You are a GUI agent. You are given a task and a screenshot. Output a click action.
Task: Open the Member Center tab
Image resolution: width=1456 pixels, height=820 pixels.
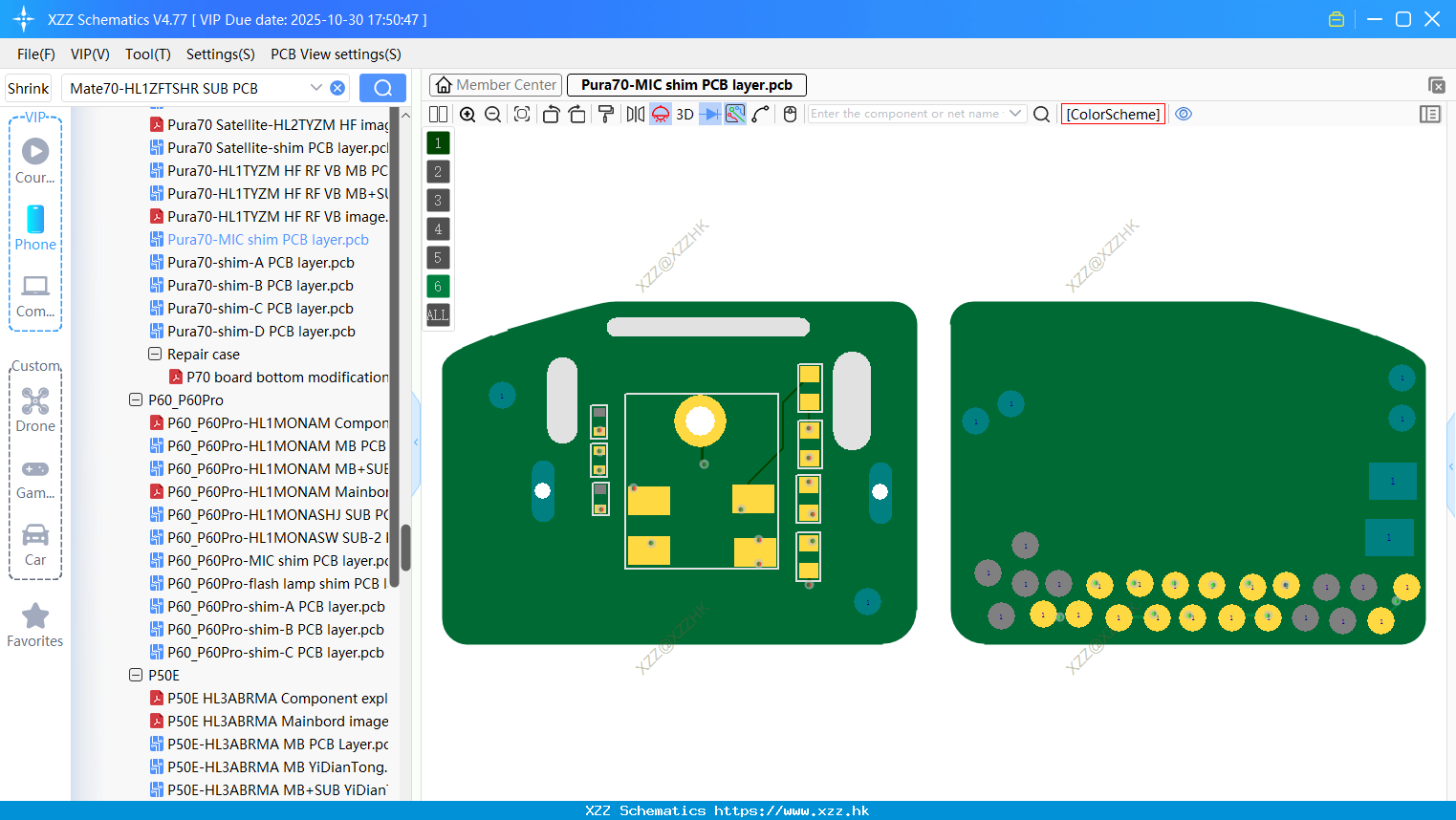click(x=495, y=85)
